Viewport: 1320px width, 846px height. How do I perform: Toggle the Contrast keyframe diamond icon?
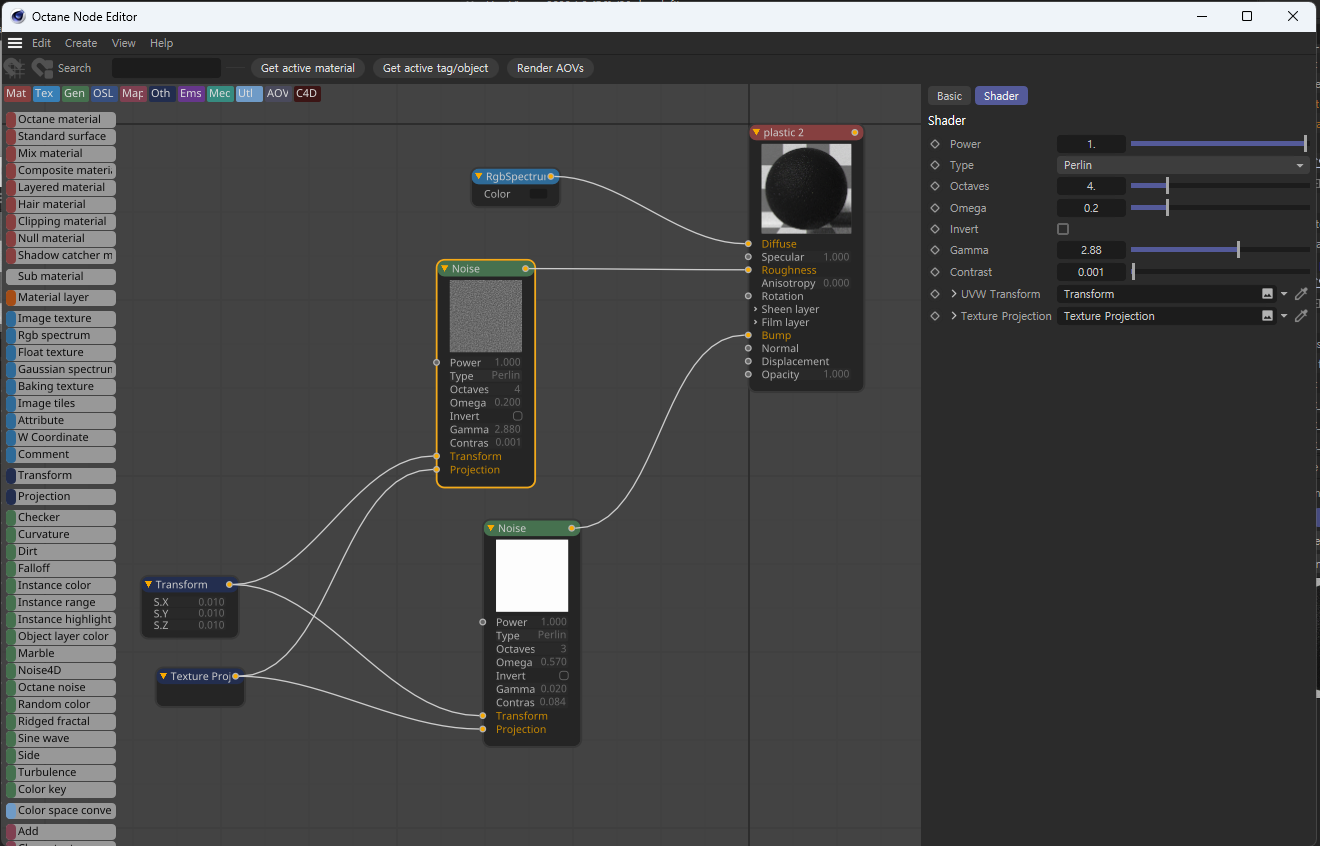point(935,272)
